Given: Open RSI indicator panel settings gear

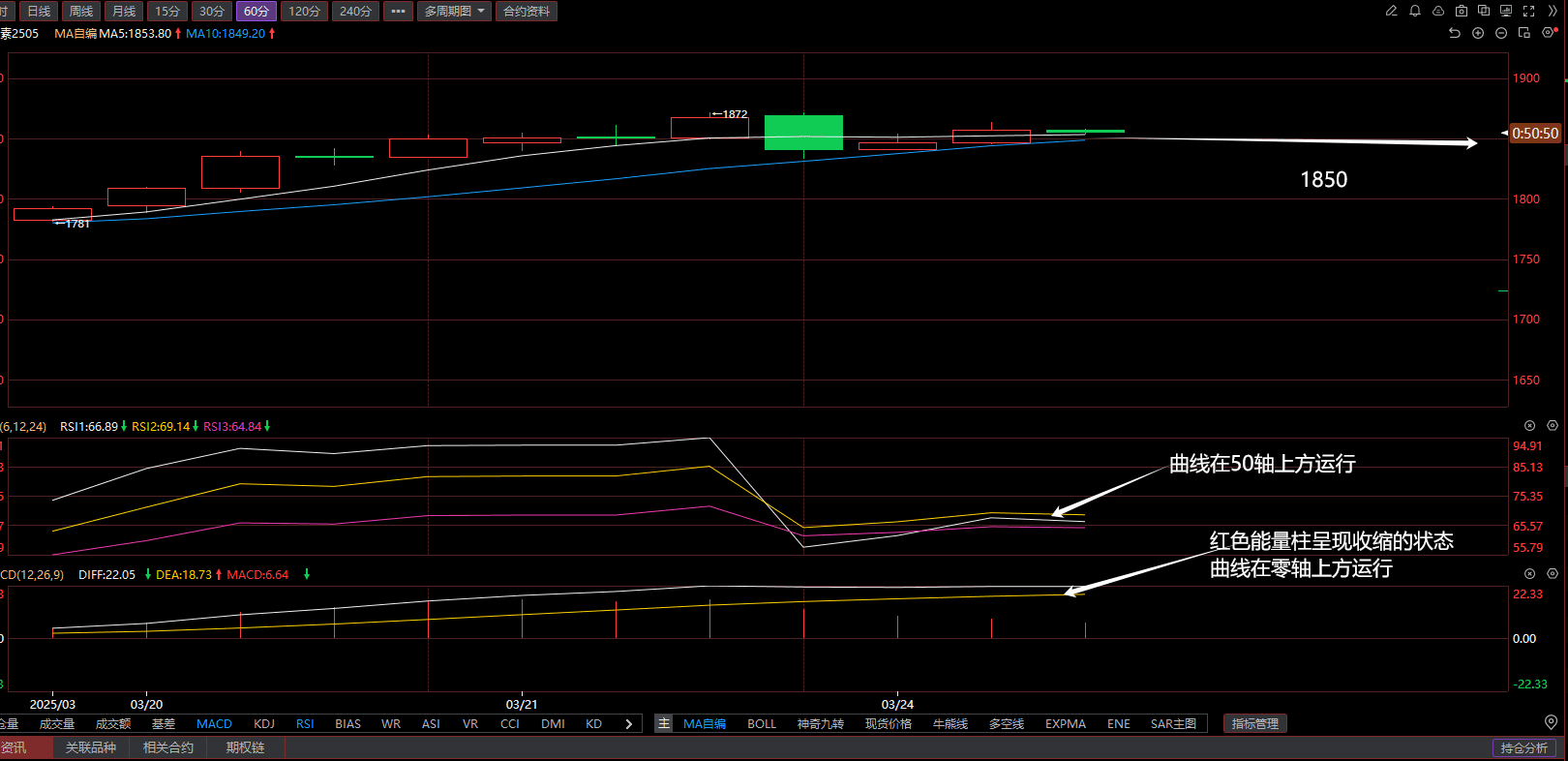Looking at the screenshot, I should (x=1553, y=425).
